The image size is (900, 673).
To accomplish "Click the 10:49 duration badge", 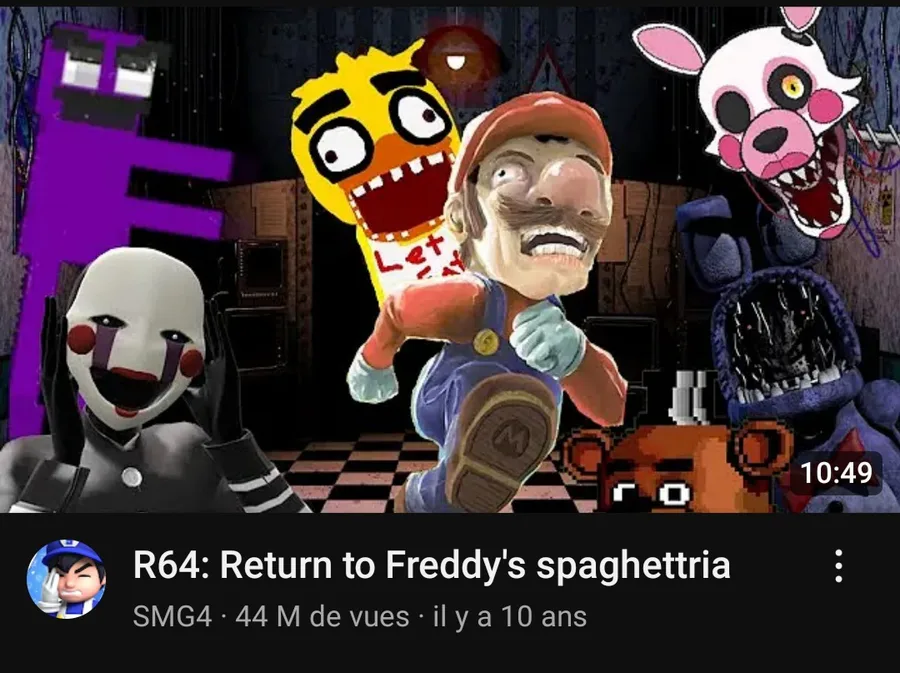I will 836,473.
